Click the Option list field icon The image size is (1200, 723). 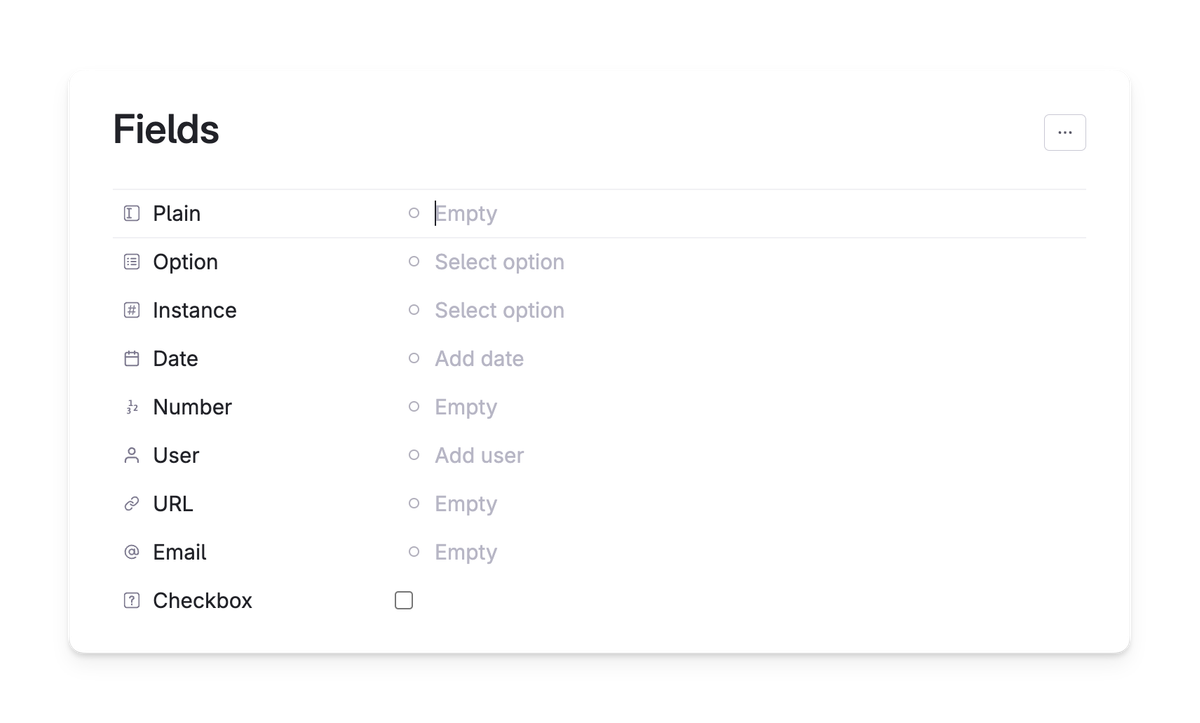click(x=131, y=262)
